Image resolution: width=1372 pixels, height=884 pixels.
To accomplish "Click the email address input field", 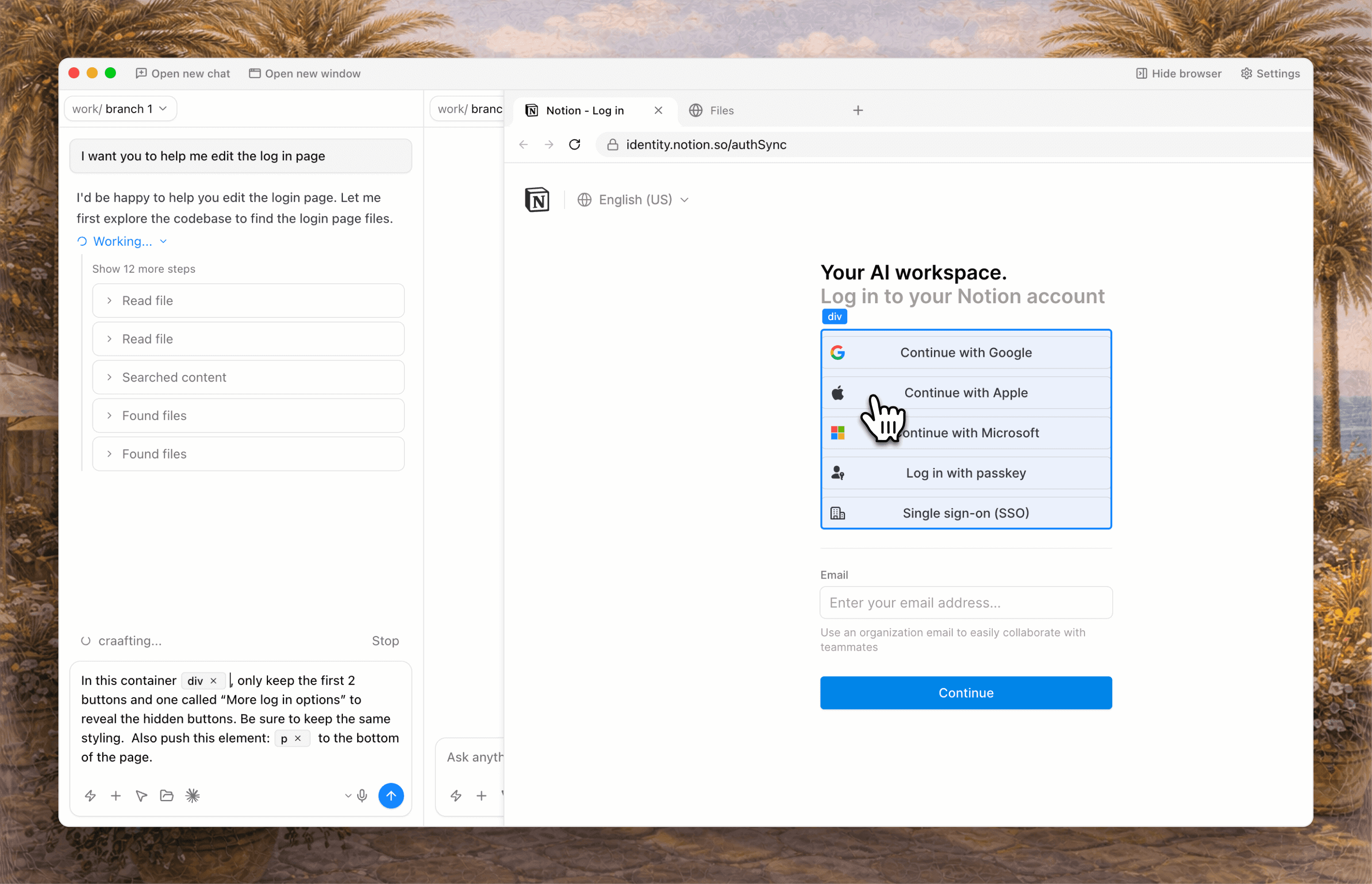I will click(965, 603).
